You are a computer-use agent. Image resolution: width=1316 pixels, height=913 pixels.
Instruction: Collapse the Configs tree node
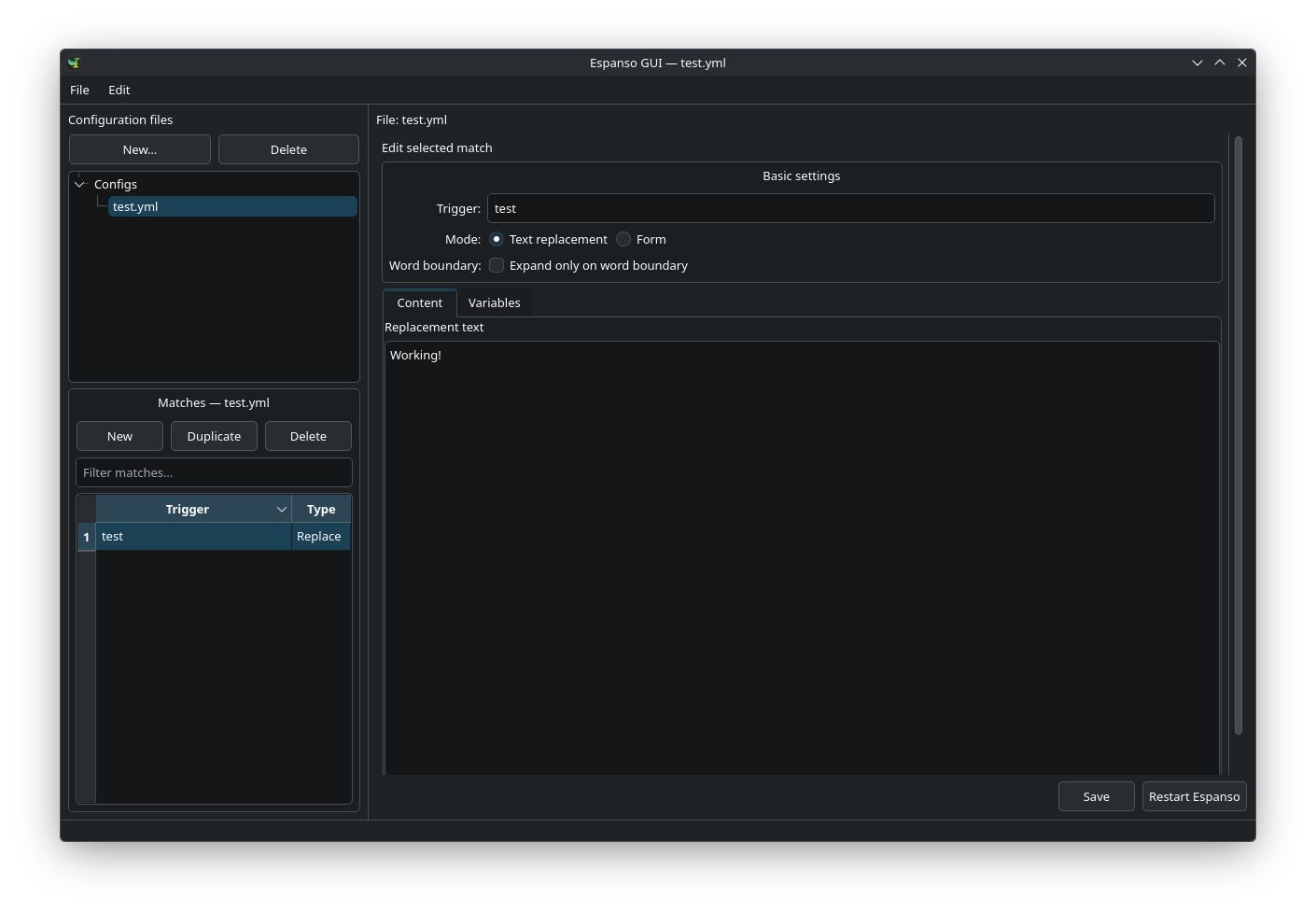click(x=80, y=184)
